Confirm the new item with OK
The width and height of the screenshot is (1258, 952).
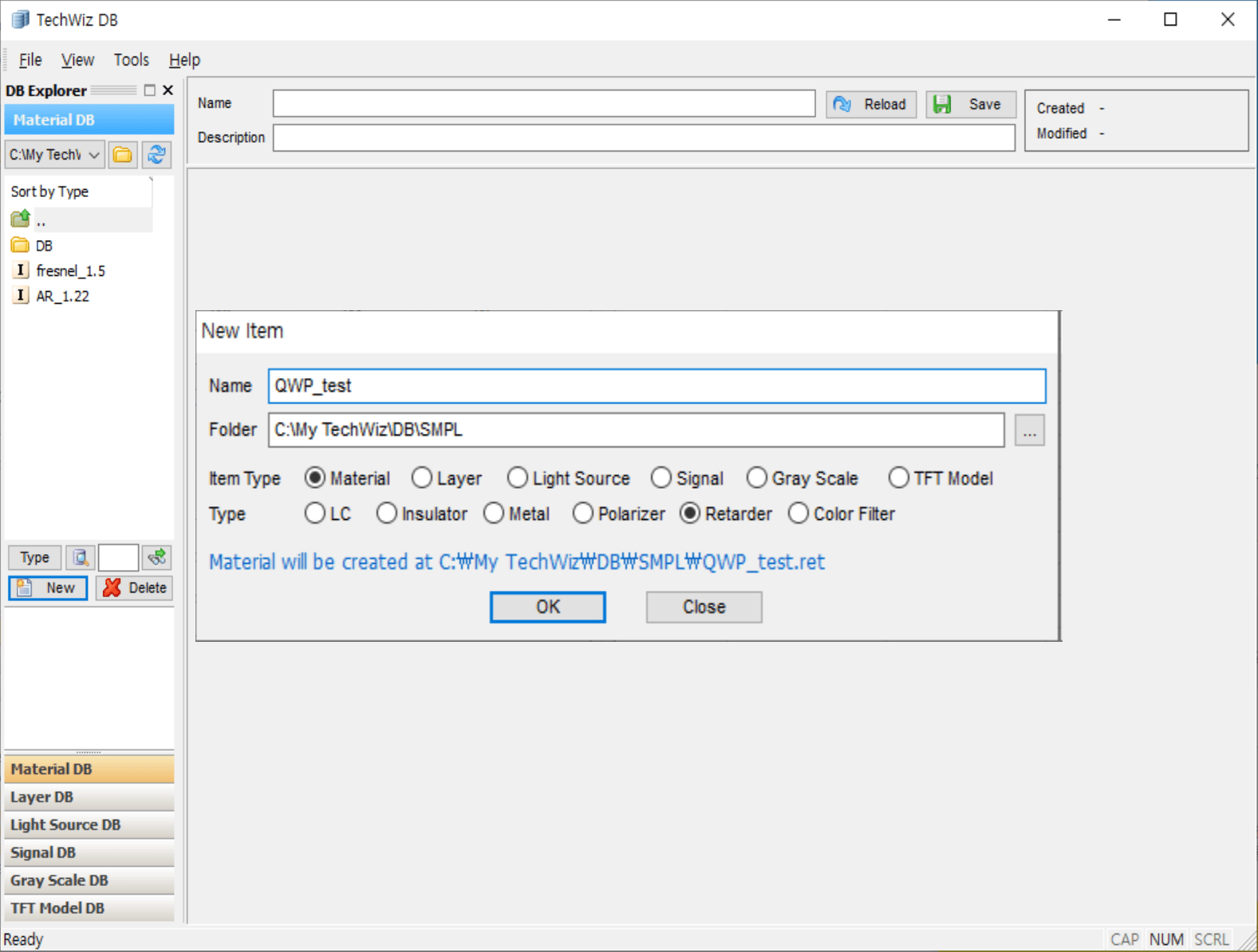547,607
